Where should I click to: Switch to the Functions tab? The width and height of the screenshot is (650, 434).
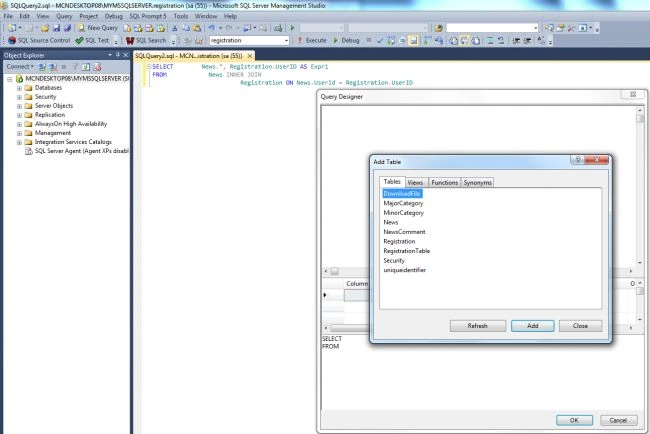[x=444, y=182]
